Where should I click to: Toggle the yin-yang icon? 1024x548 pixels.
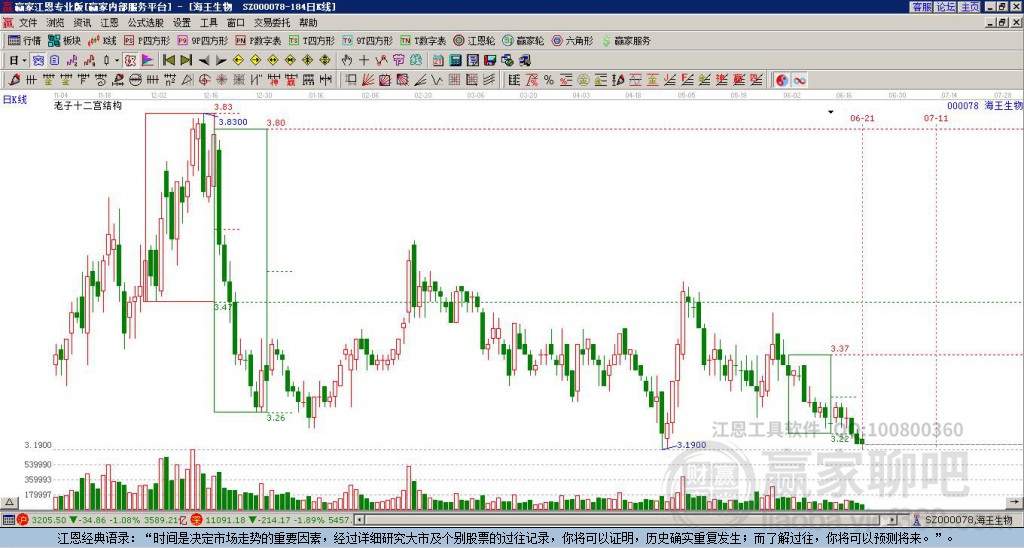[782, 80]
